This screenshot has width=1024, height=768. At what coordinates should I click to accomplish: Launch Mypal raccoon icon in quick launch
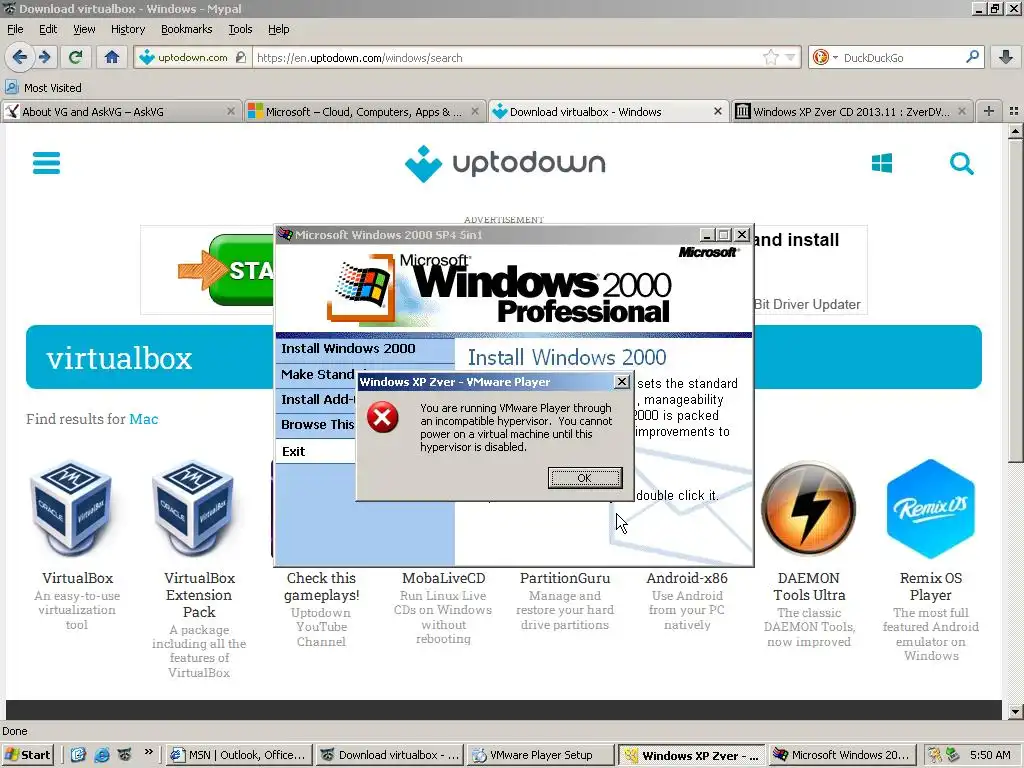(124, 755)
